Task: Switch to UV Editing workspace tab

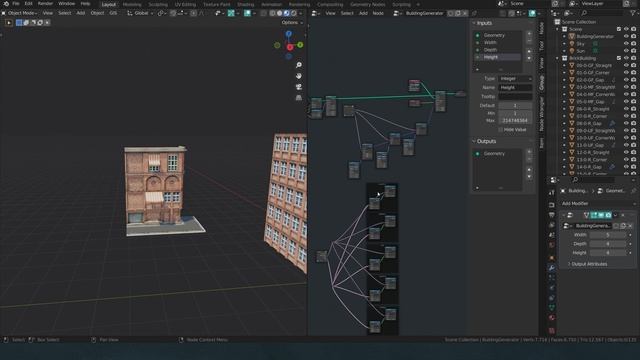Action: click(x=185, y=4)
